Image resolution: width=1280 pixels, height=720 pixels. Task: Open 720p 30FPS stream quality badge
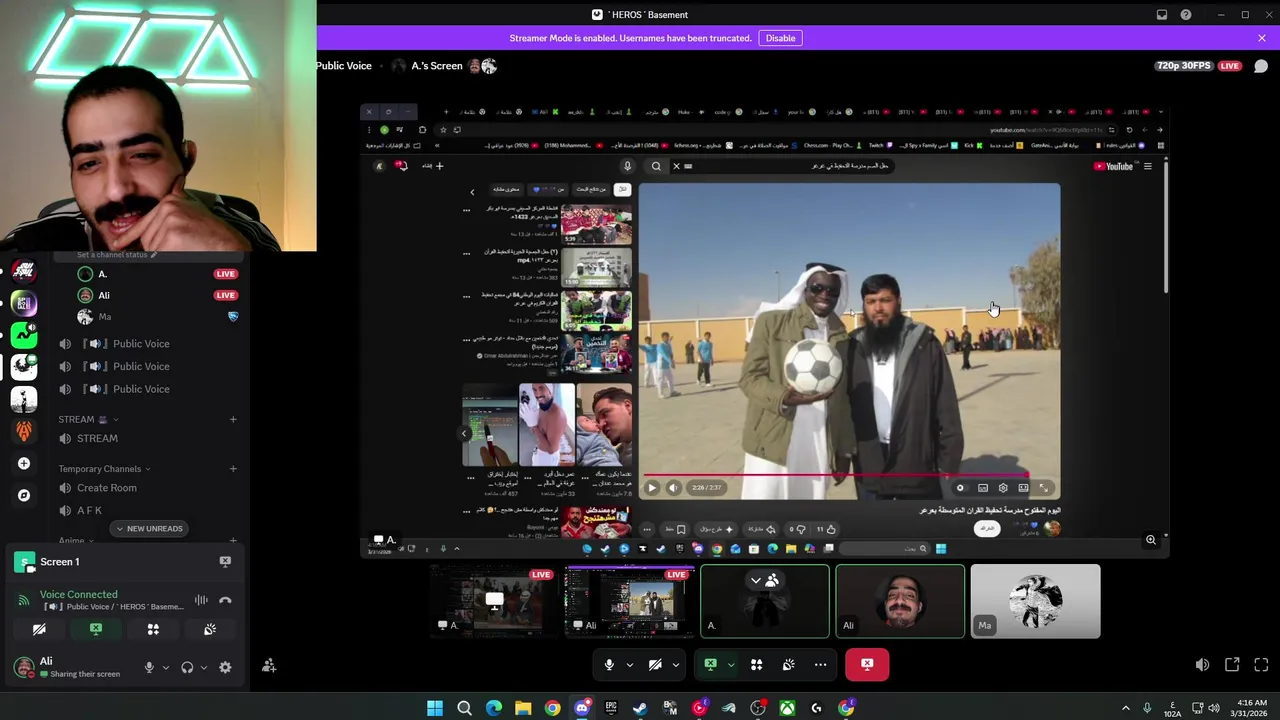click(1183, 66)
